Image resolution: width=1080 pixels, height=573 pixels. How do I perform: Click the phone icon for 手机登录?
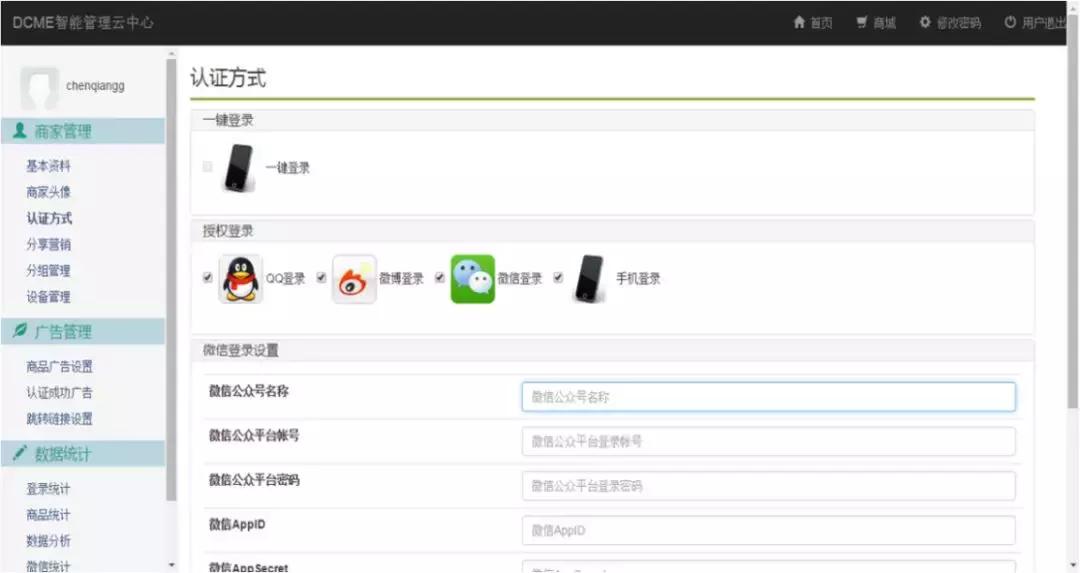click(x=589, y=278)
